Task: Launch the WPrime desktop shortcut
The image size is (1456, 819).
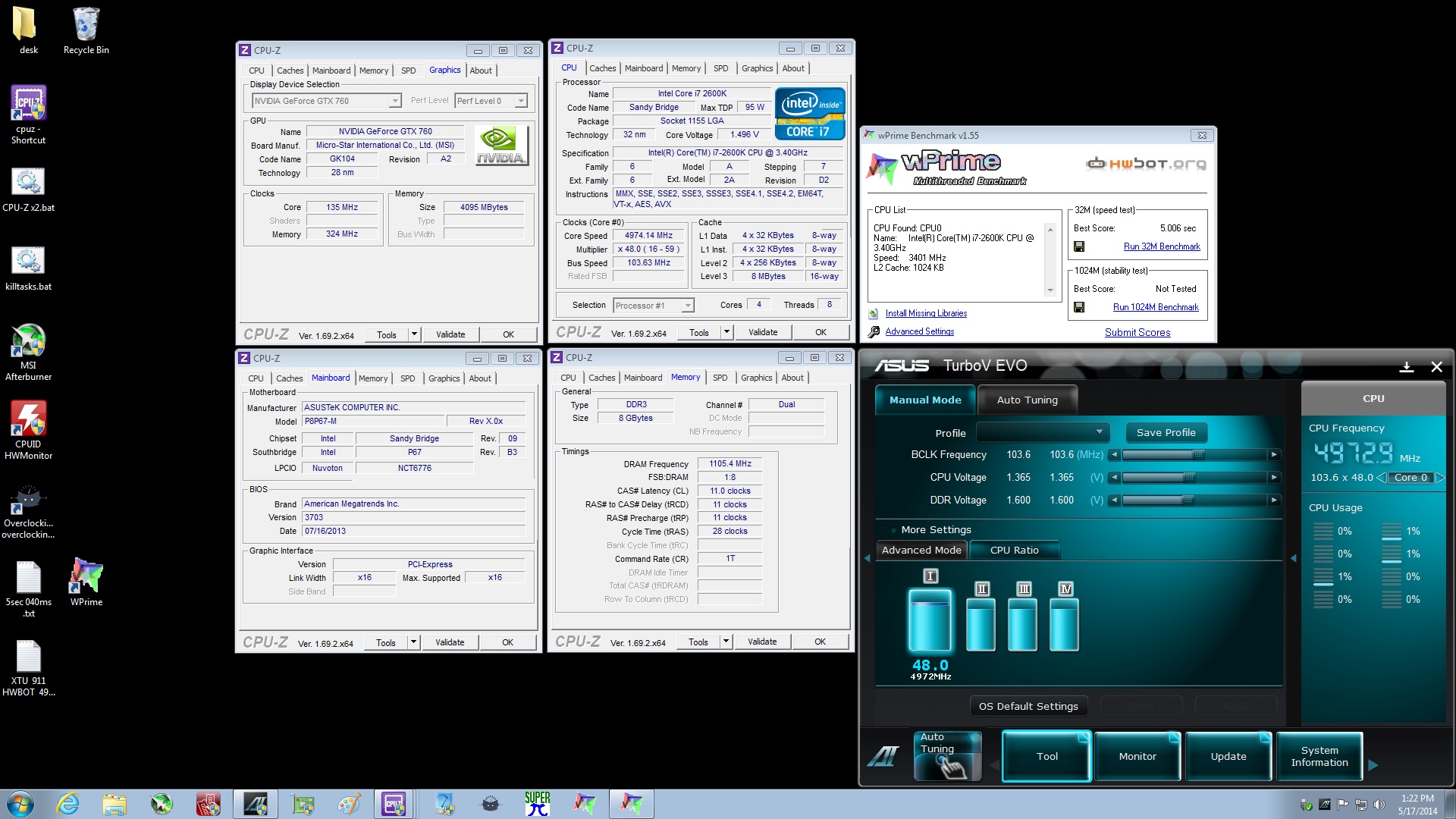Action: (x=86, y=582)
